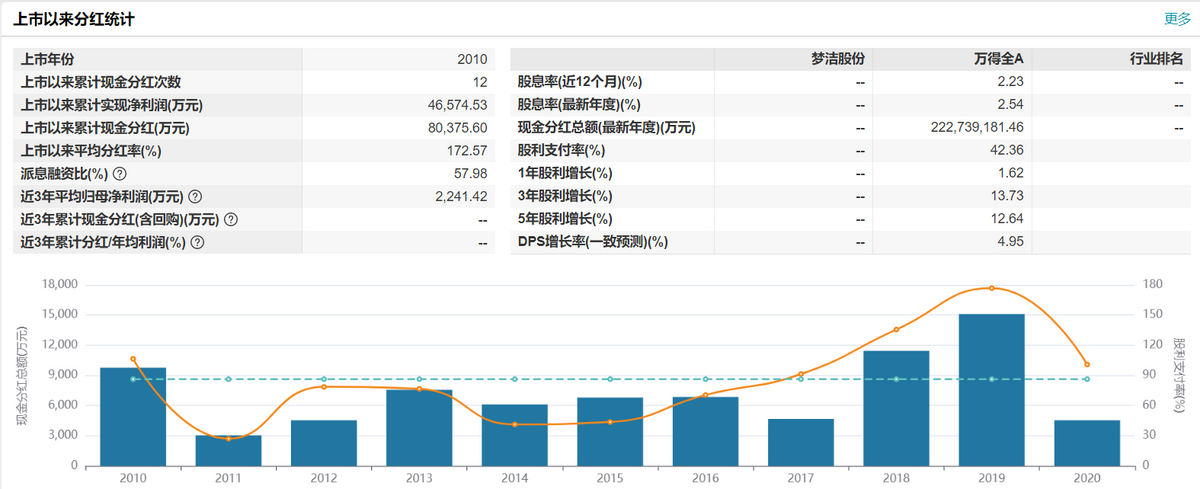Image resolution: width=1200 pixels, height=489 pixels.
Task: Click help icon next to 近3年平均归母净利润(万元)
Action: coord(195,197)
